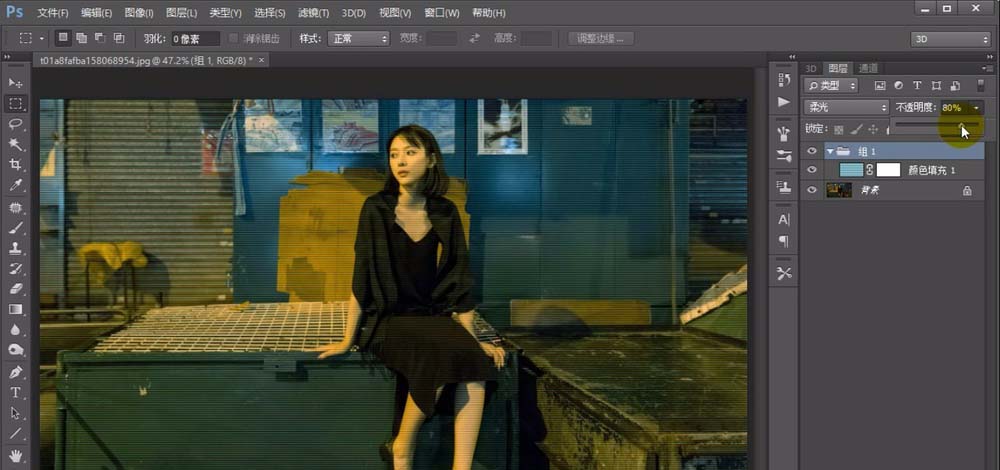Hide the 颜色填充 1 layer
Screen dimensions: 1000x470
pos(812,170)
